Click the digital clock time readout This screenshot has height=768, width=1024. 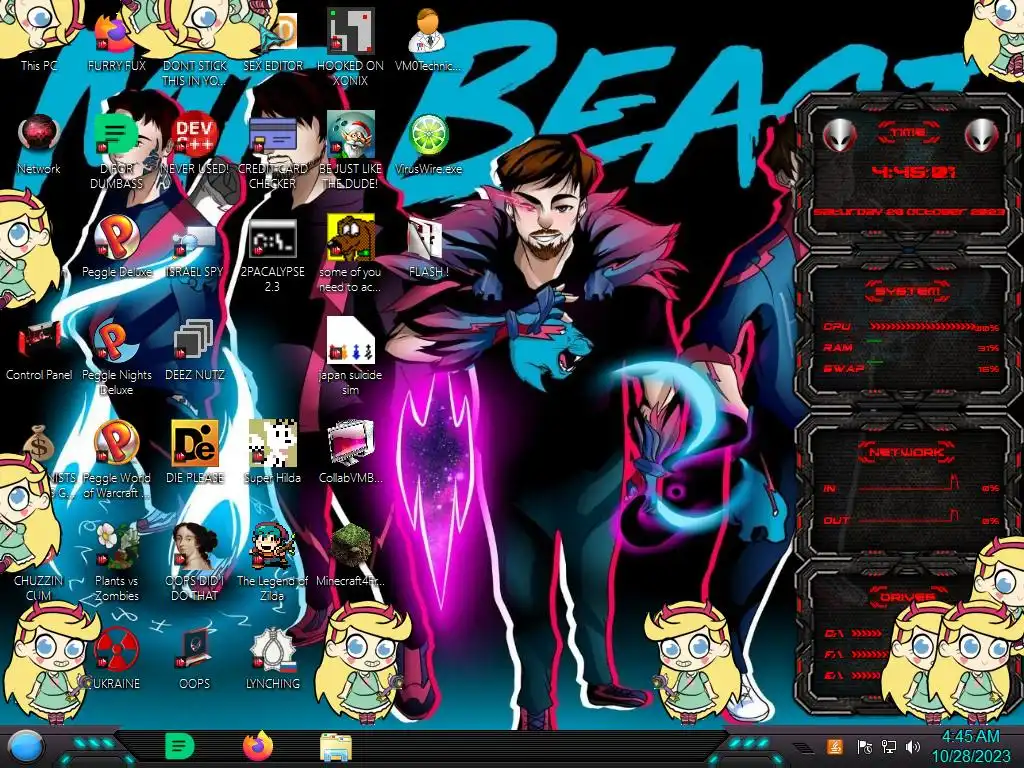(914, 172)
